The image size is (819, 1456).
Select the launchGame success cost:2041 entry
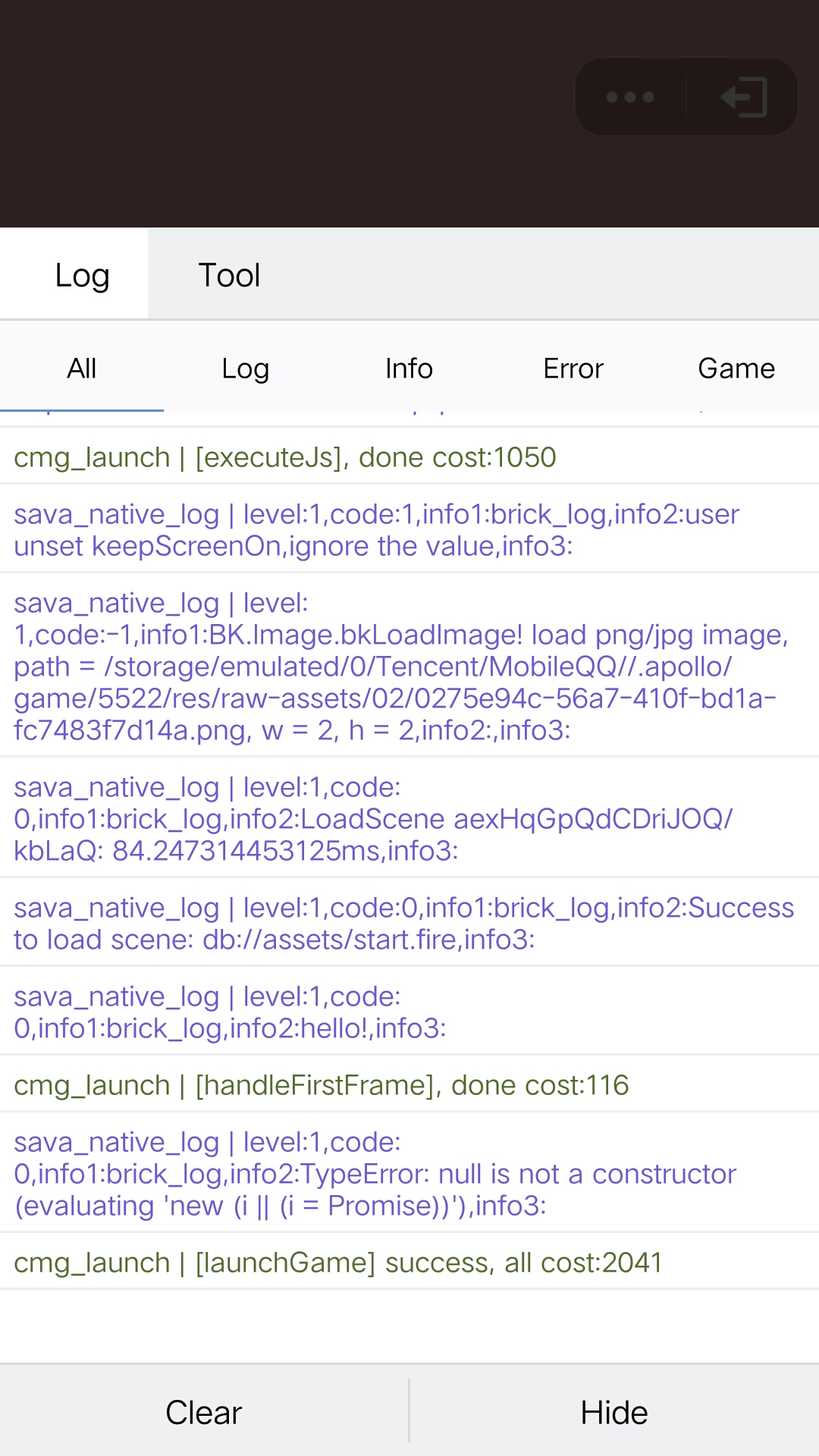tap(338, 1263)
